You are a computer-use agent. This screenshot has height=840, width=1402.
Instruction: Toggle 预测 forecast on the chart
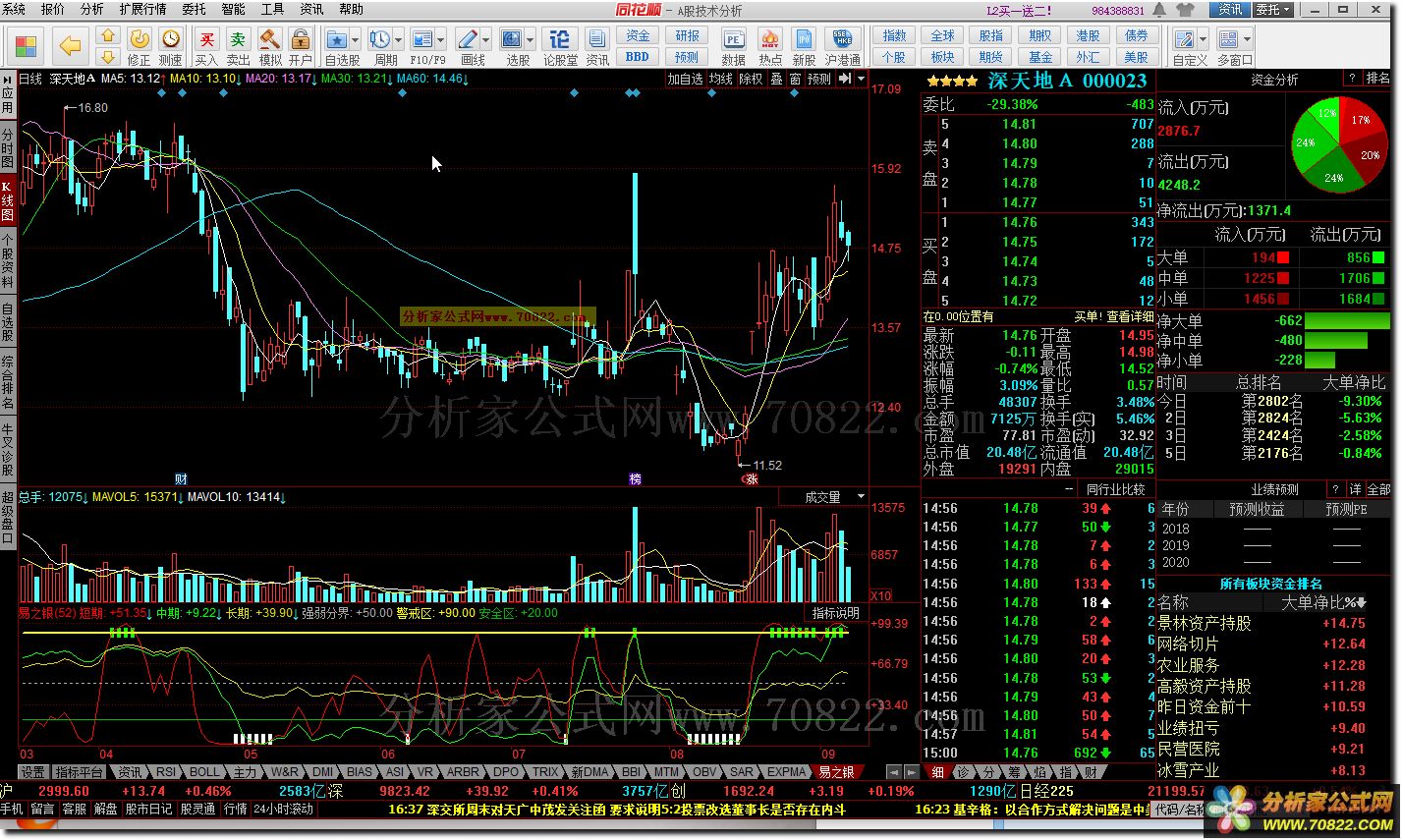[819, 79]
